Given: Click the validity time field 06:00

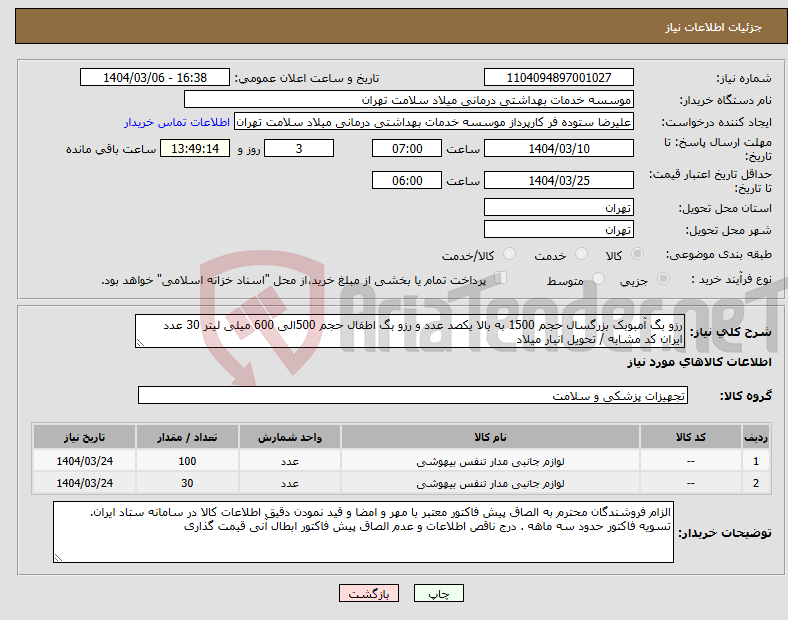Looking at the screenshot, I should click(407, 180).
